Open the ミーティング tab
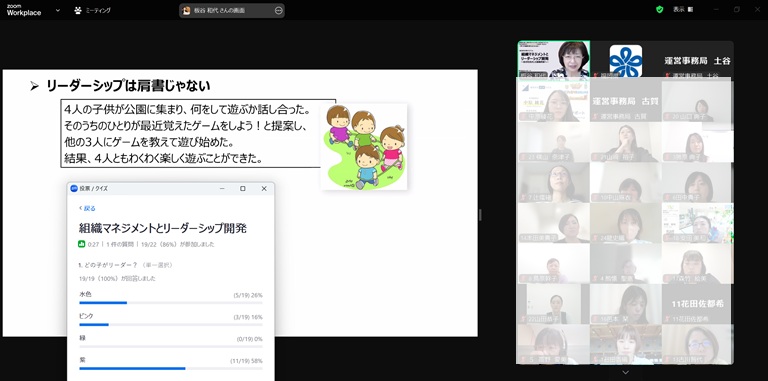 (x=93, y=10)
